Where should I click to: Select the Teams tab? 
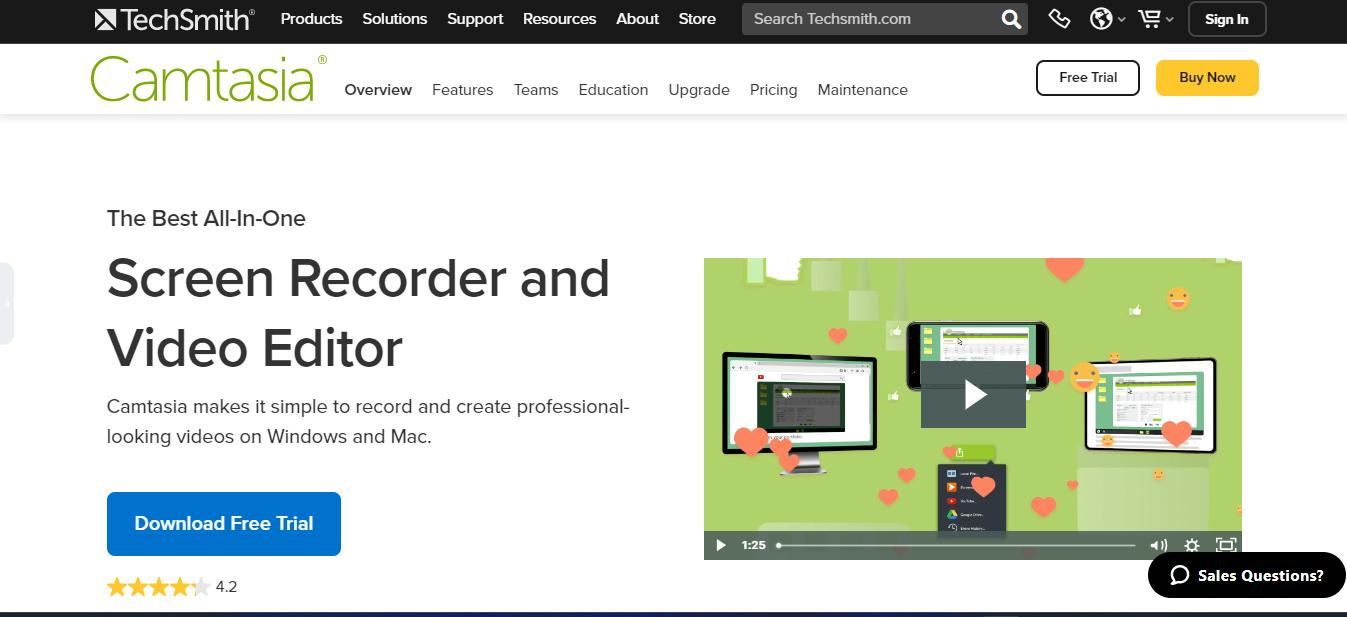click(536, 90)
